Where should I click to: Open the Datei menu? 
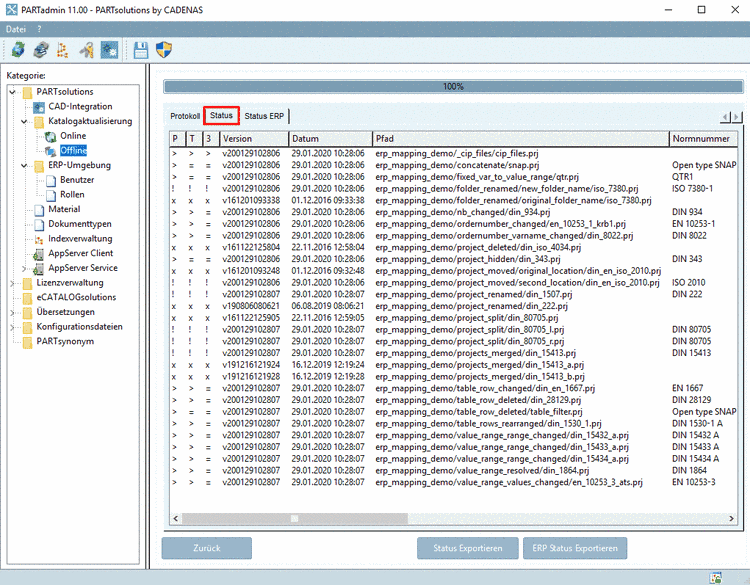[16, 29]
